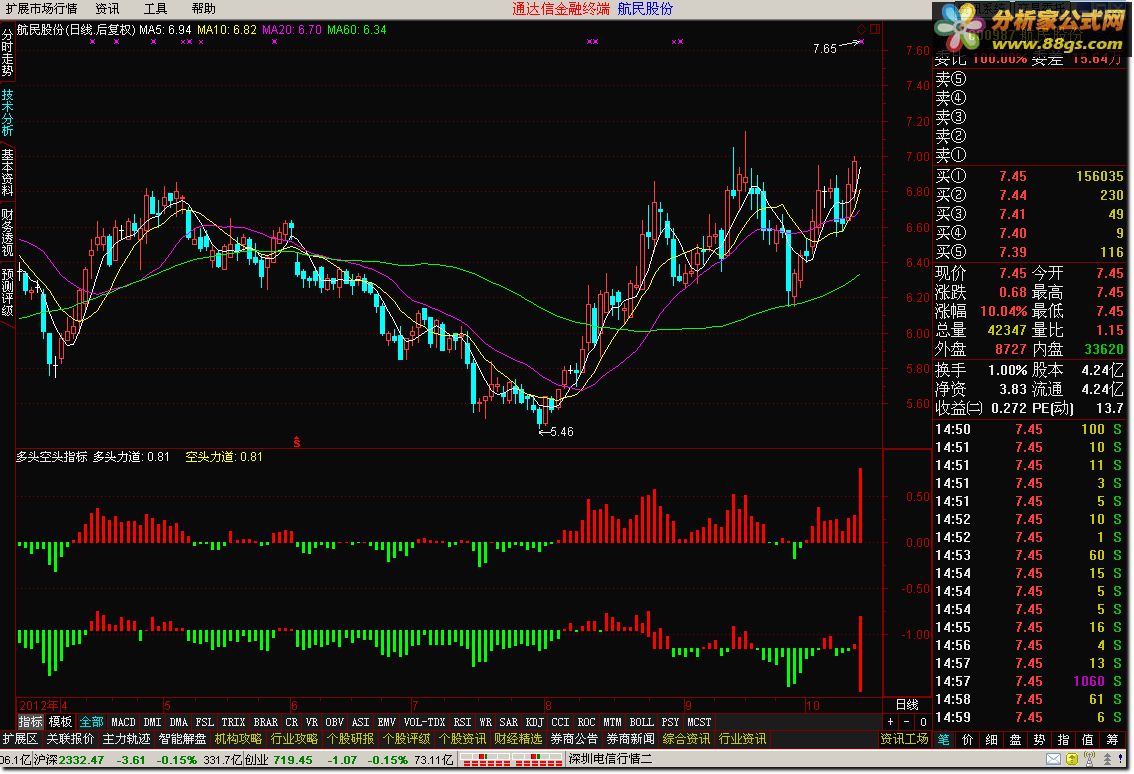This screenshot has height=774, width=1134.
Task: Apply the DMI indicator
Action: [x=153, y=722]
